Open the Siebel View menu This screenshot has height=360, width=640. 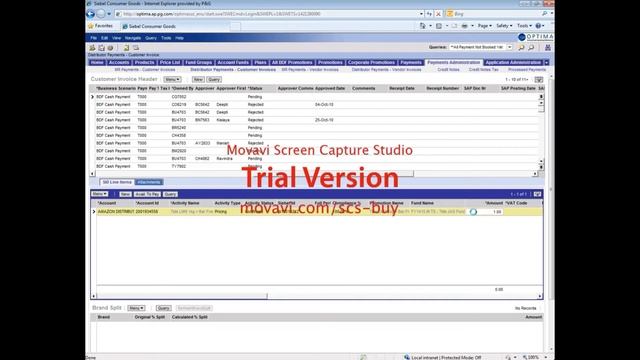[116, 38]
